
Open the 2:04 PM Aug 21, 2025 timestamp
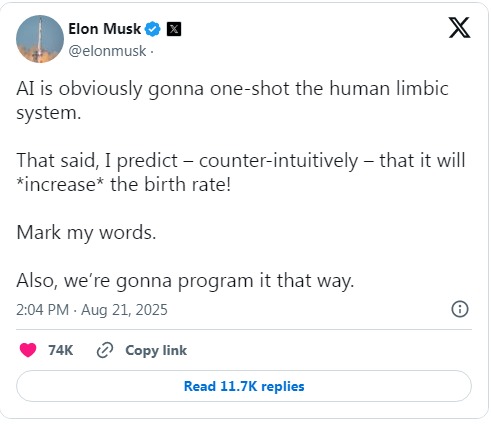[x=92, y=310]
